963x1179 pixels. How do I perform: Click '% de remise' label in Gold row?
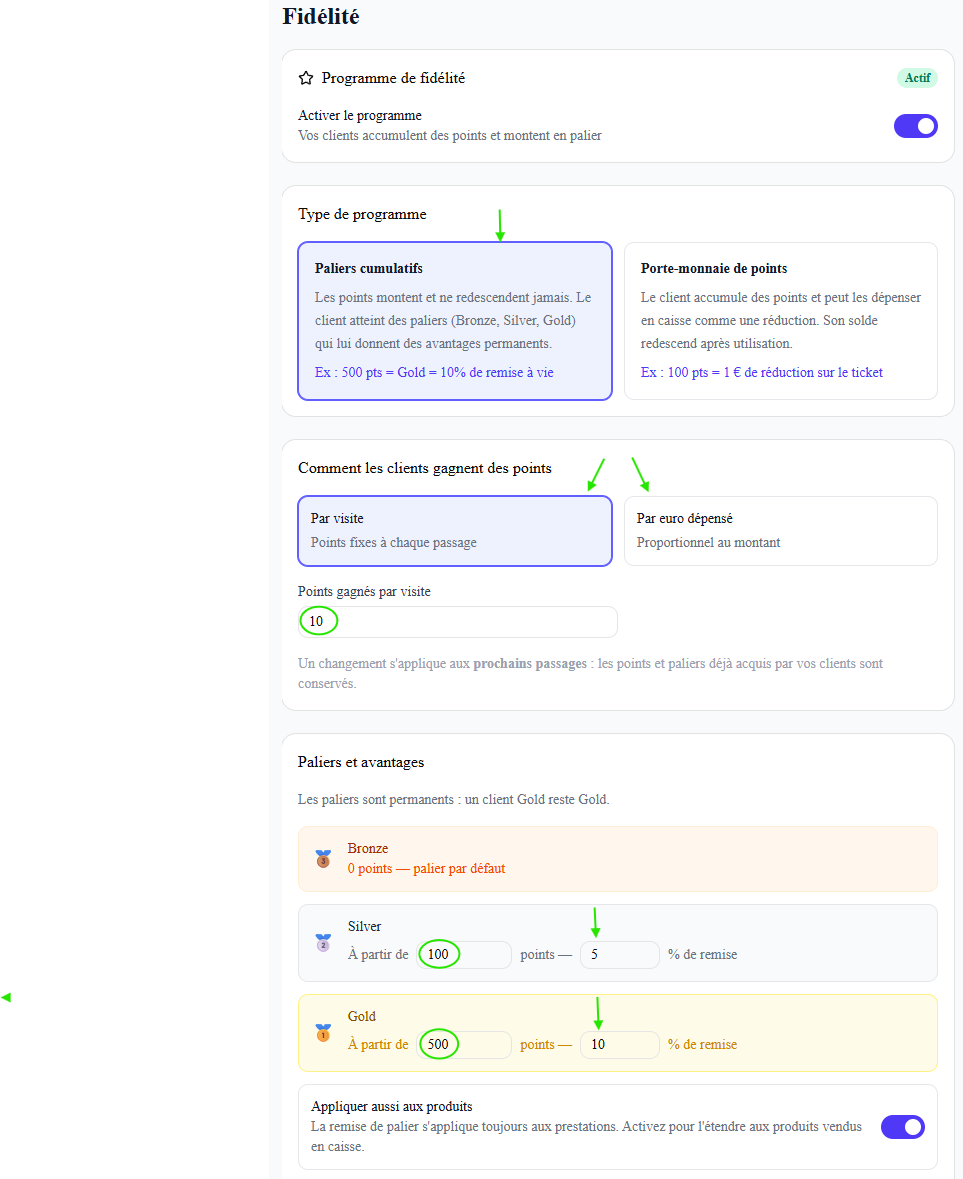point(702,1044)
